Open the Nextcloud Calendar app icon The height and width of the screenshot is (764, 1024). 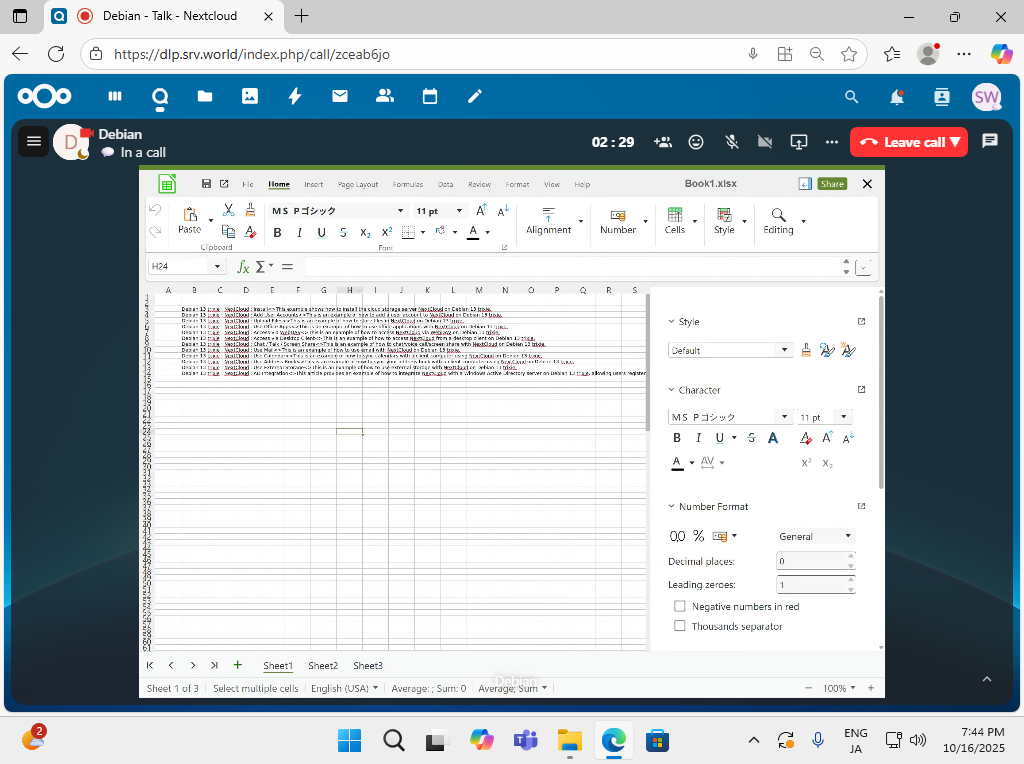(430, 96)
